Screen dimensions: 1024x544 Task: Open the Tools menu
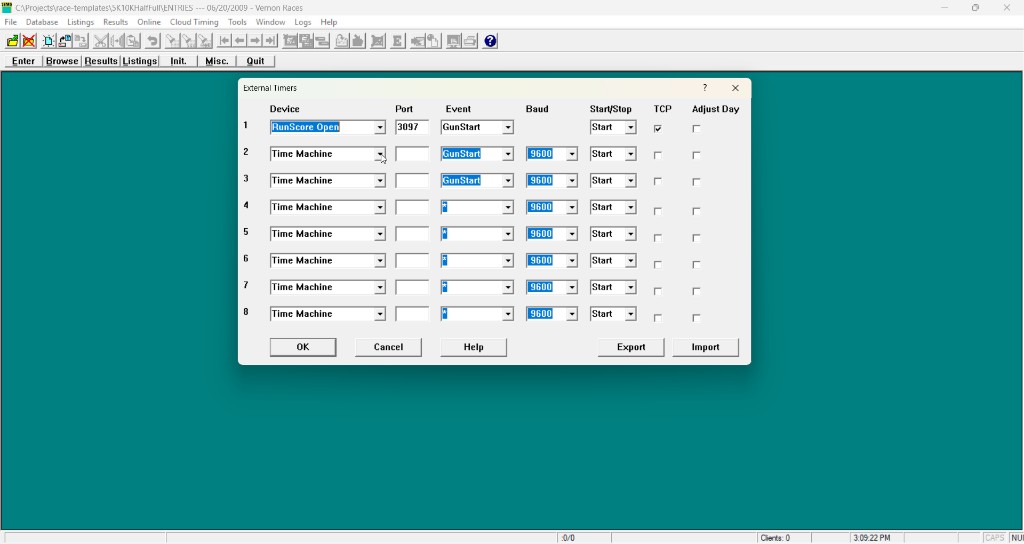(x=237, y=22)
